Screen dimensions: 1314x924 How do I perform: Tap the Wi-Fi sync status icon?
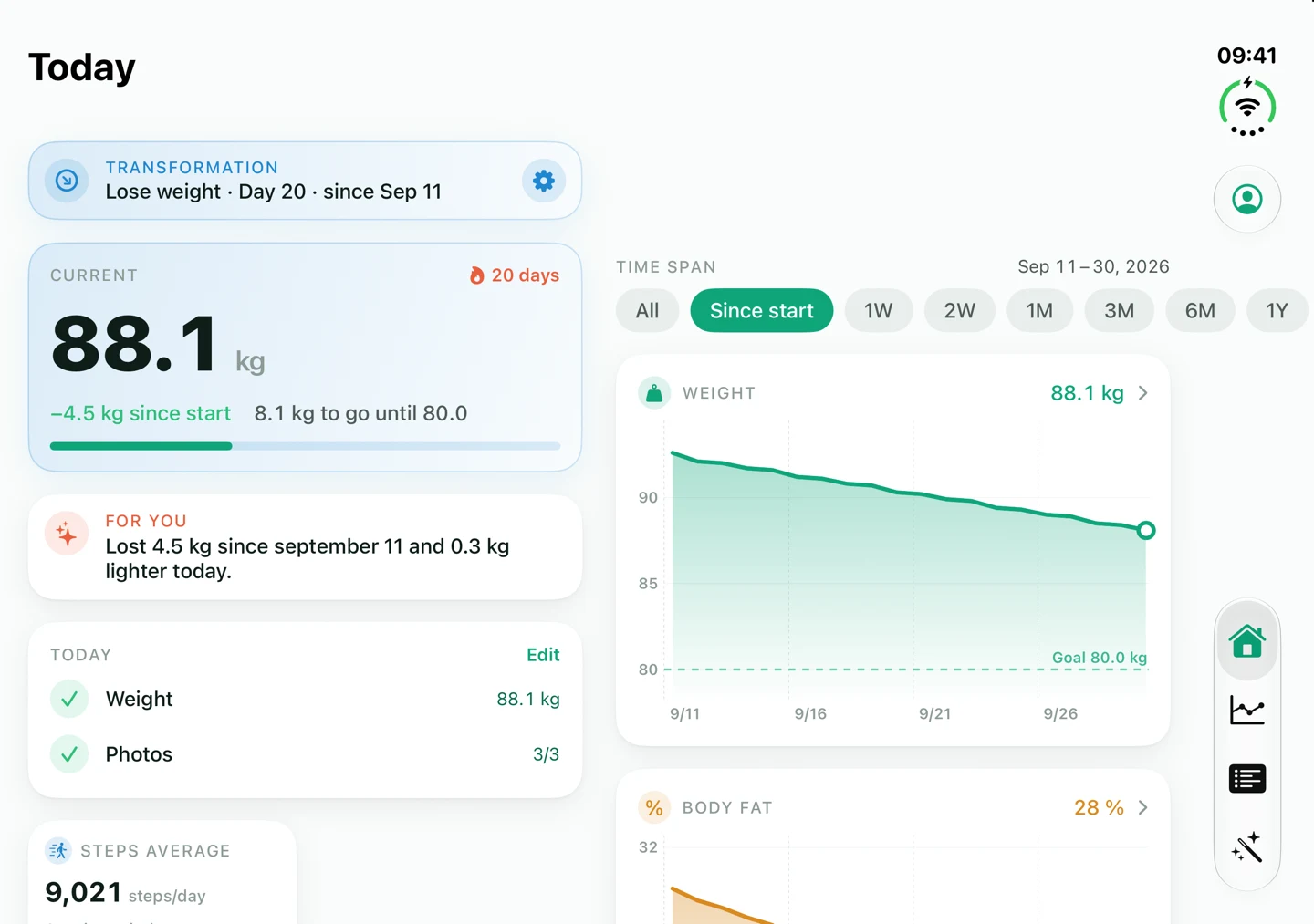click(x=1247, y=109)
